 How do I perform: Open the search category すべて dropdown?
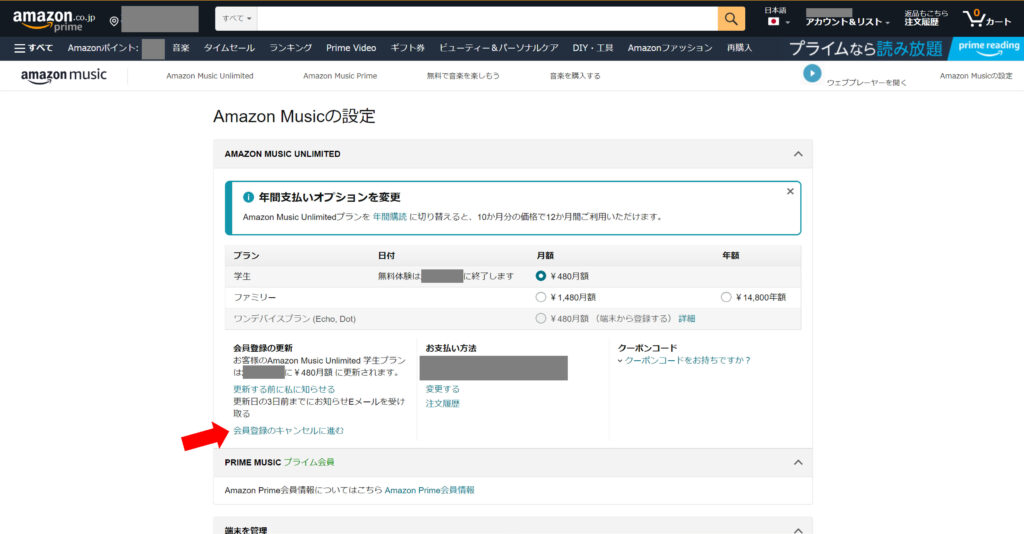(x=236, y=19)
